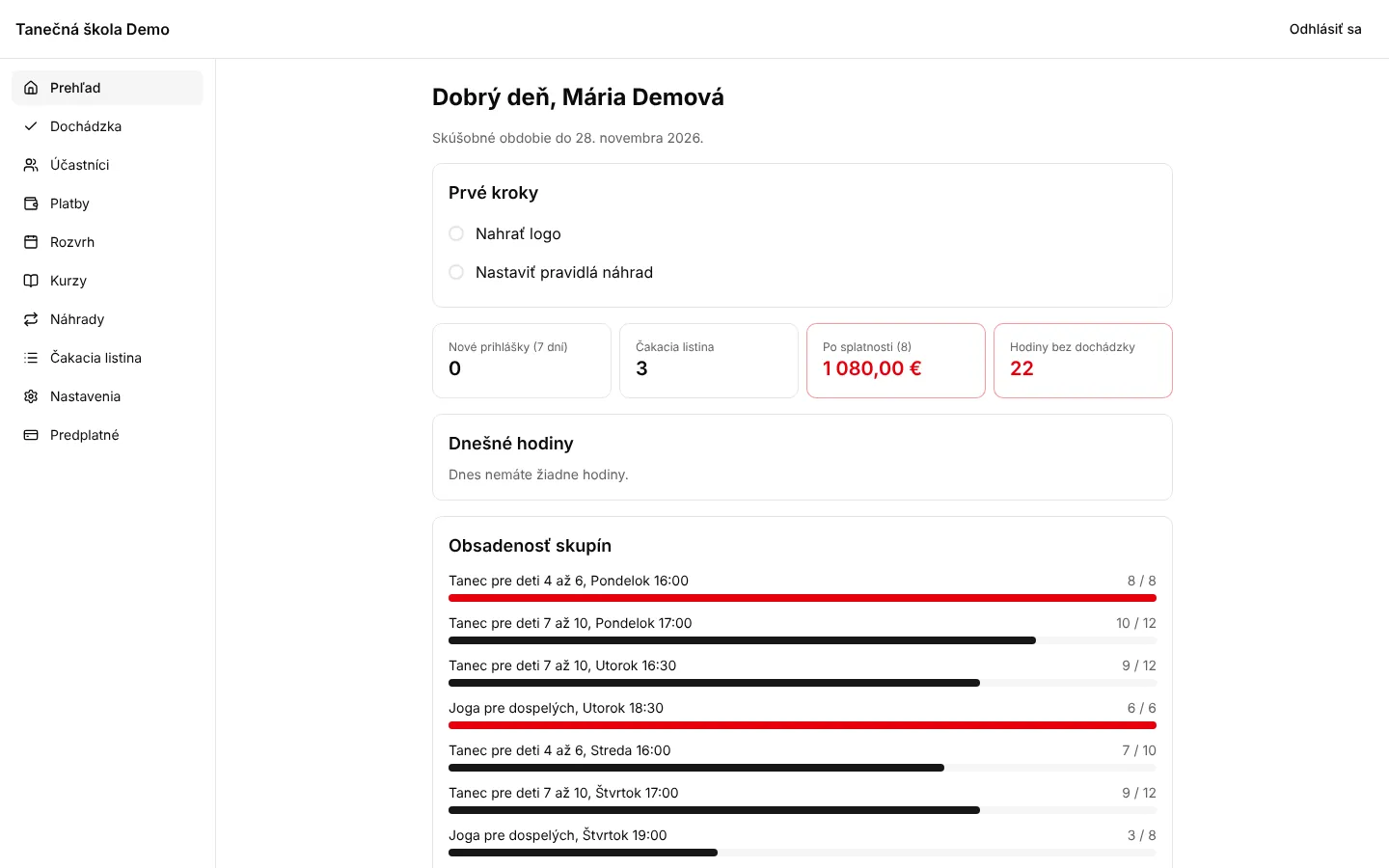Click the Čakacia listina list icon
The image size is (1389, 868).
click(x=31, y=358)
